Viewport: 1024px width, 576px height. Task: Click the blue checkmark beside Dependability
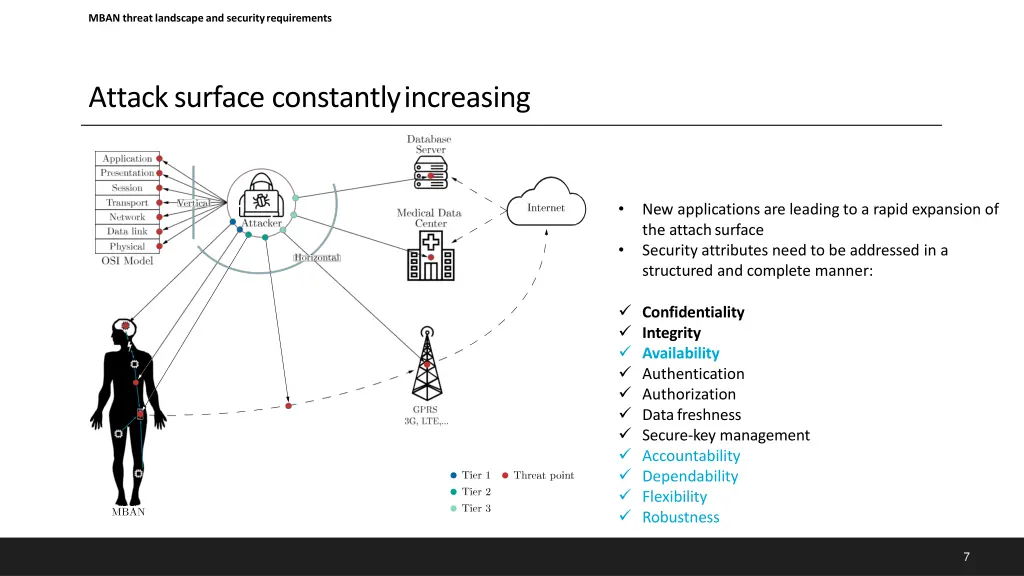coord(625,475)
